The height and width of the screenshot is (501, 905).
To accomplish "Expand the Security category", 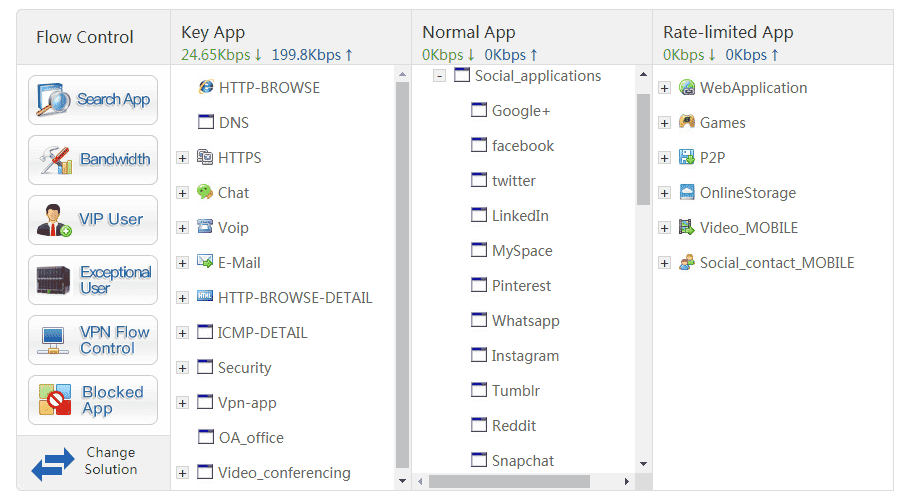I will (182, 368).
